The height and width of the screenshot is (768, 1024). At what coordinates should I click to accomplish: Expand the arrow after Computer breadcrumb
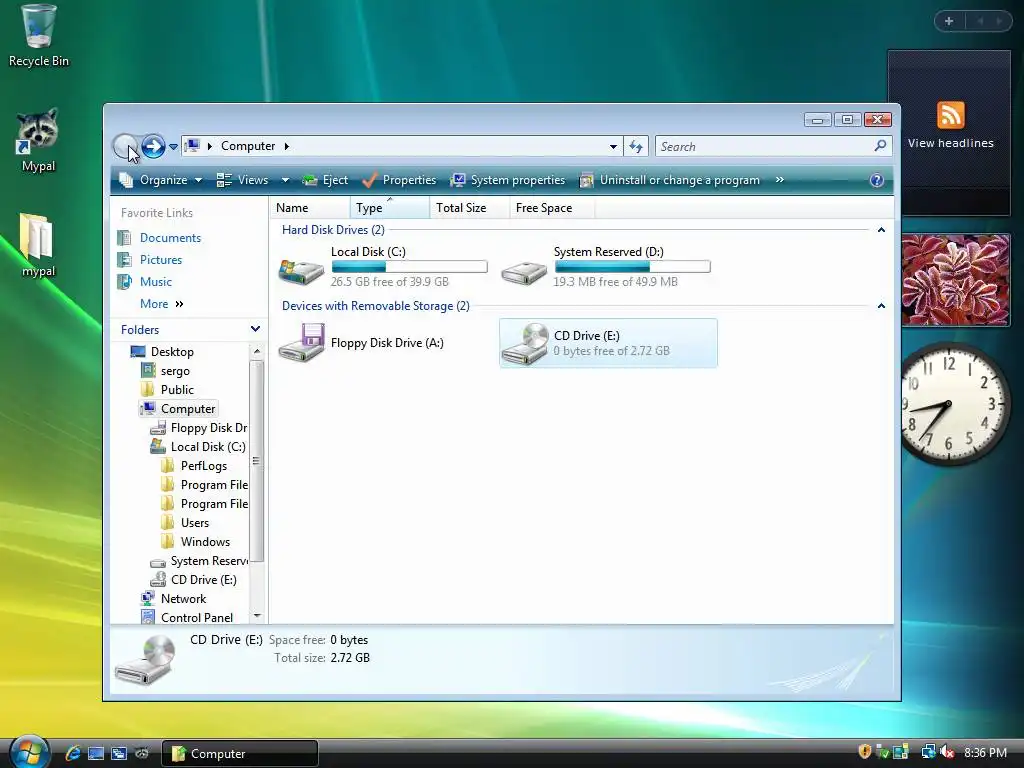286,146
